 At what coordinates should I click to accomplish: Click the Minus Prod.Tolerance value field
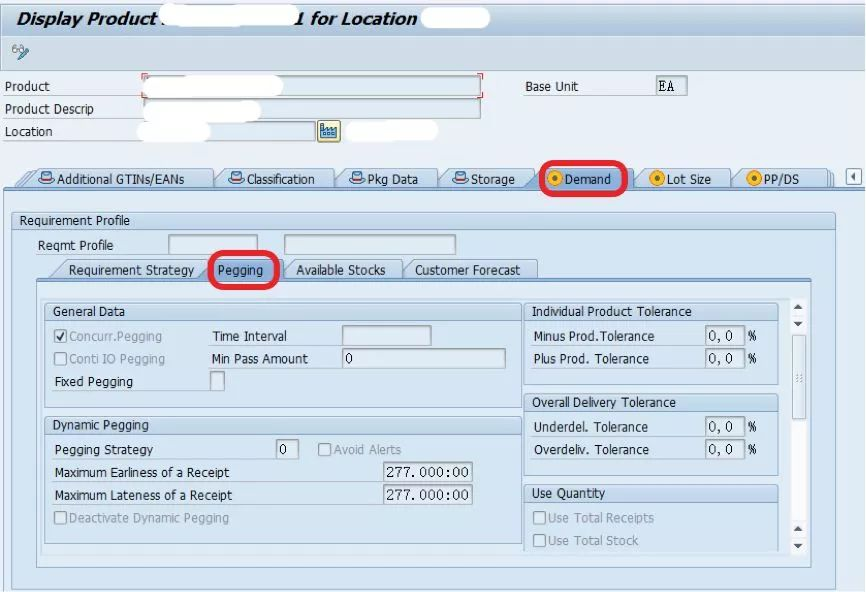click(x=725, y=336)
